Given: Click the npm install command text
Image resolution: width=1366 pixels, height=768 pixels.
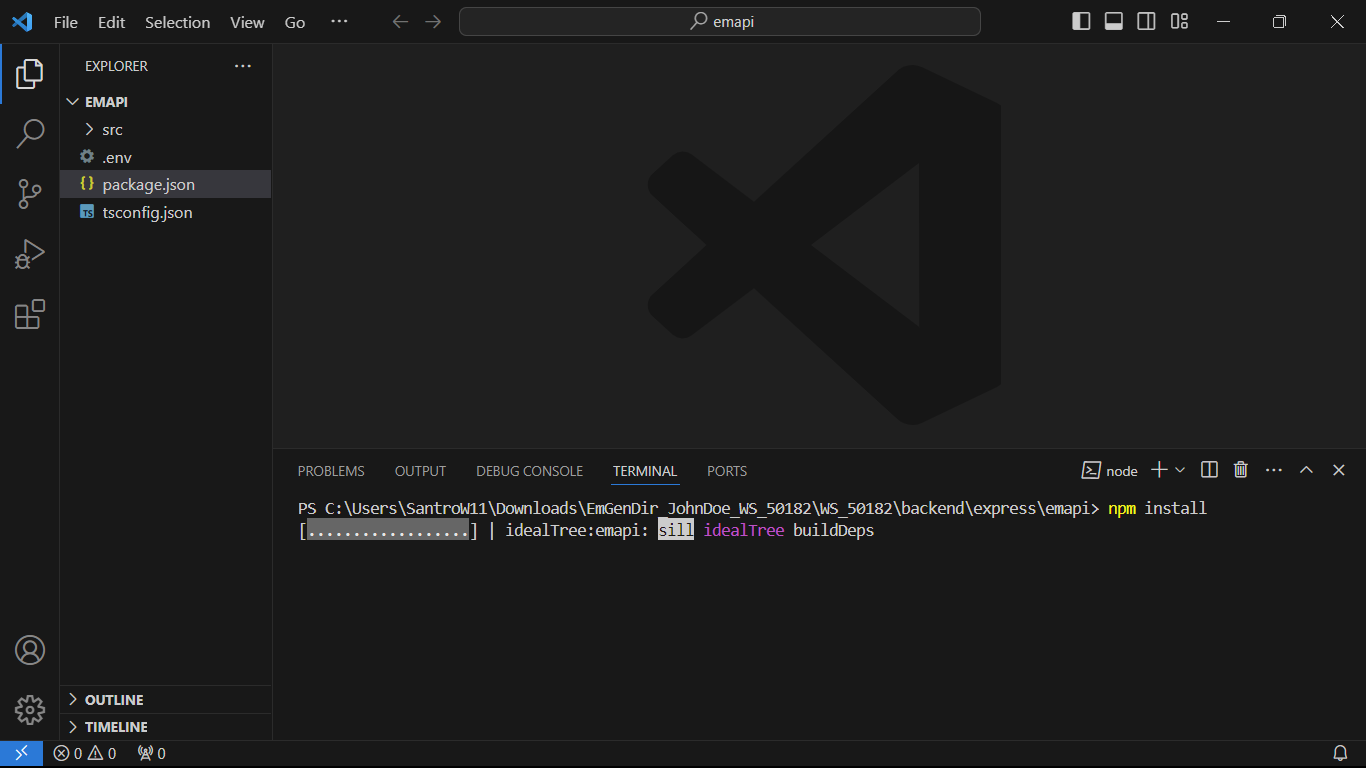Looking at the screenshot, I should [x=1157, y=508].
